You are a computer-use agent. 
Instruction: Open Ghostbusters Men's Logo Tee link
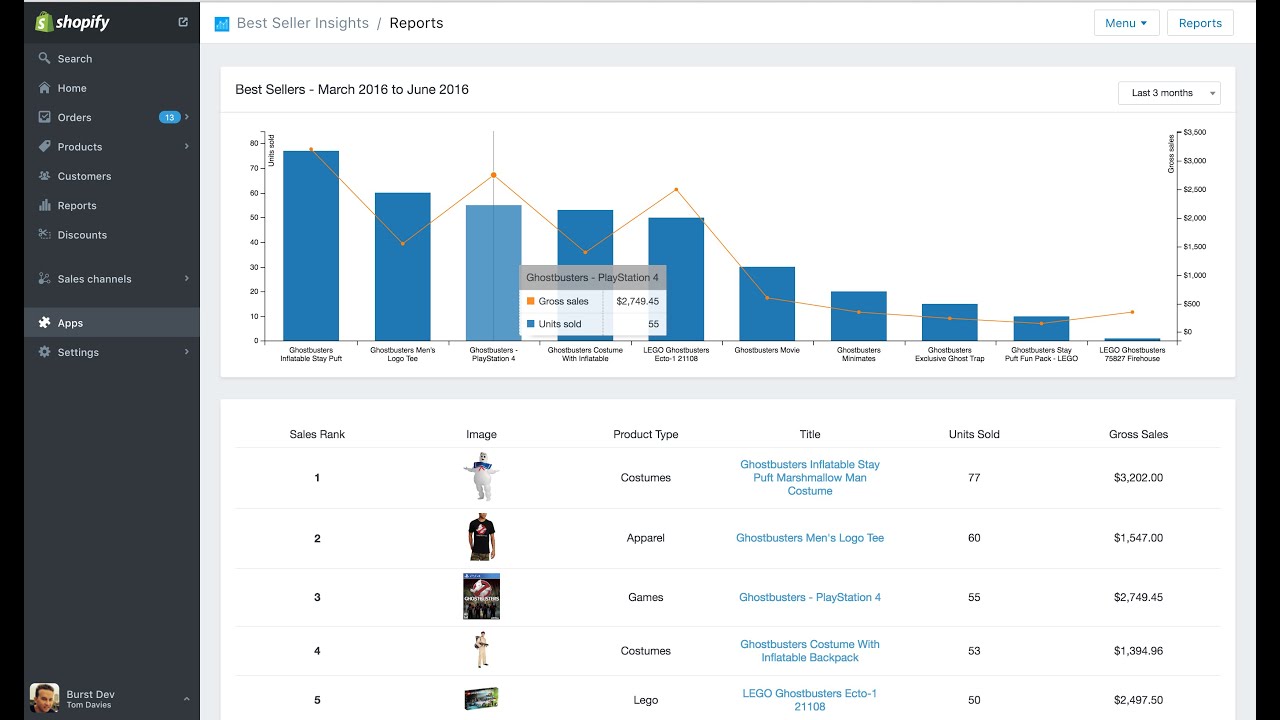pyautogui.click(x=810, y=537)
